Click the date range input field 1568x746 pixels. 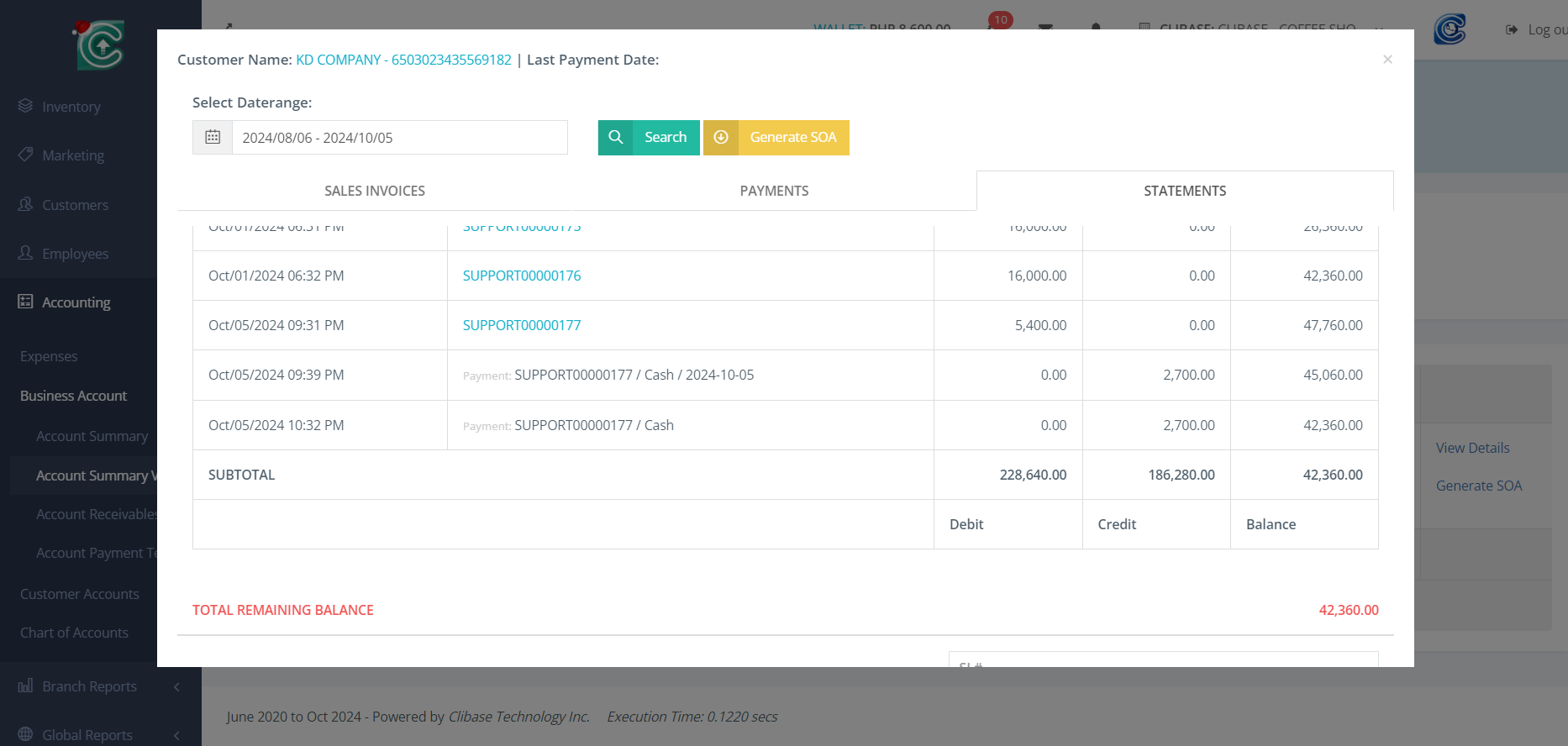point(399,138)
